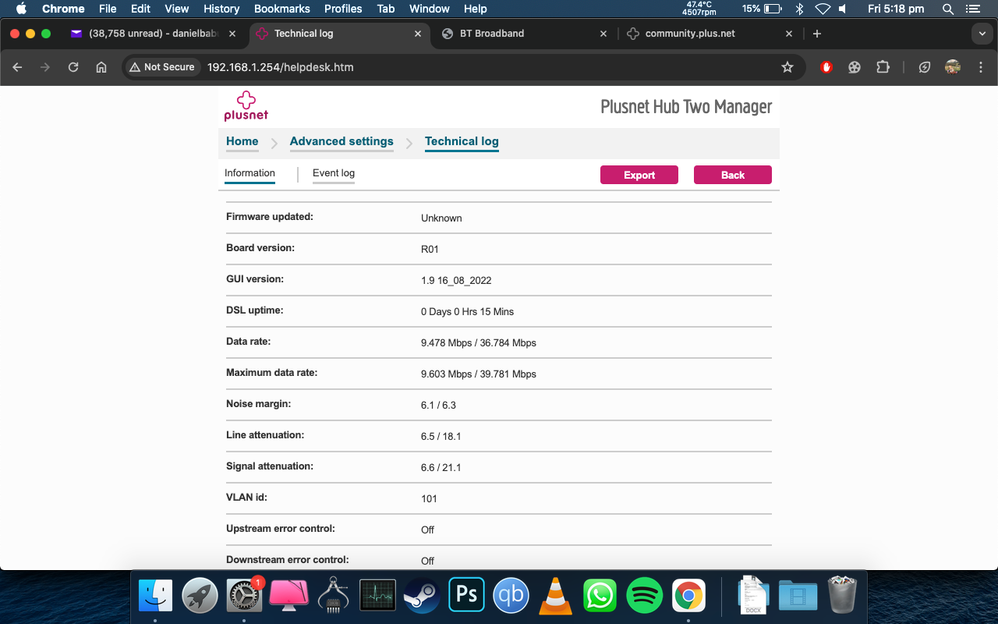Open the Bookmarks menu in menu bar

coord(282,8)
